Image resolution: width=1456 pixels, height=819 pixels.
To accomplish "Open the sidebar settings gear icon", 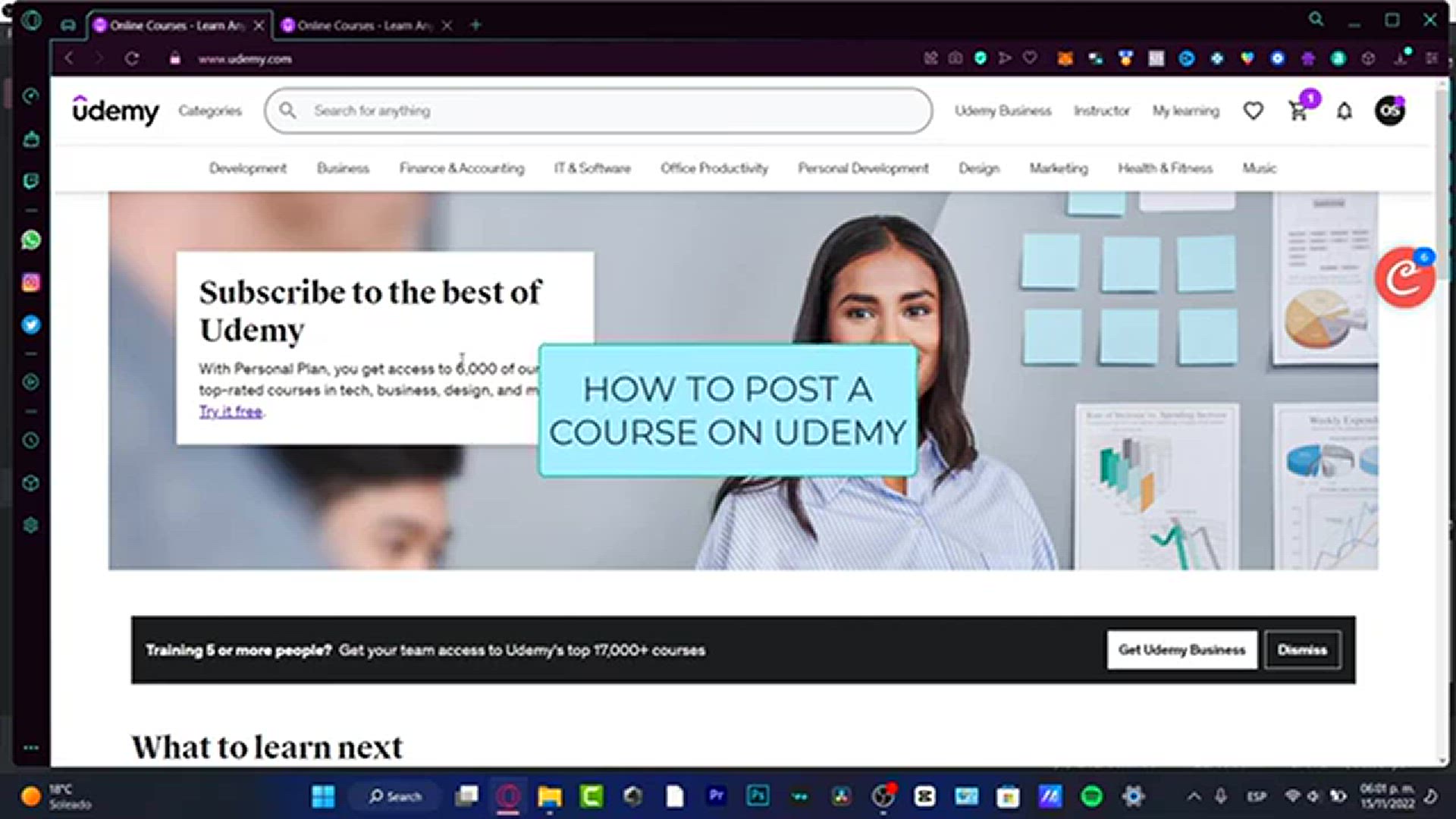I will [x=31, y=525].
